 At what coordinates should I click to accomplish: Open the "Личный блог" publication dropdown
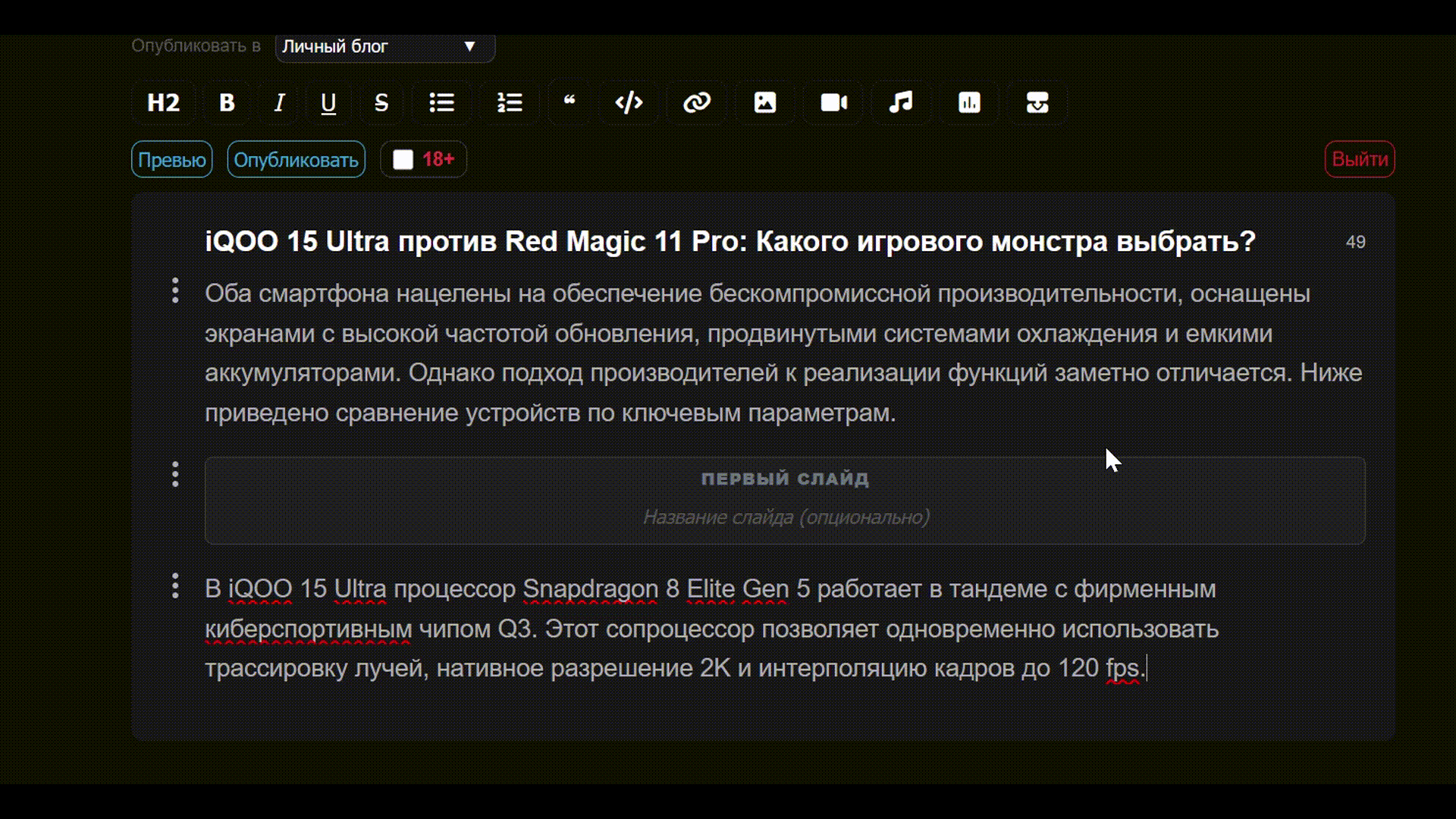coord(384,47)
